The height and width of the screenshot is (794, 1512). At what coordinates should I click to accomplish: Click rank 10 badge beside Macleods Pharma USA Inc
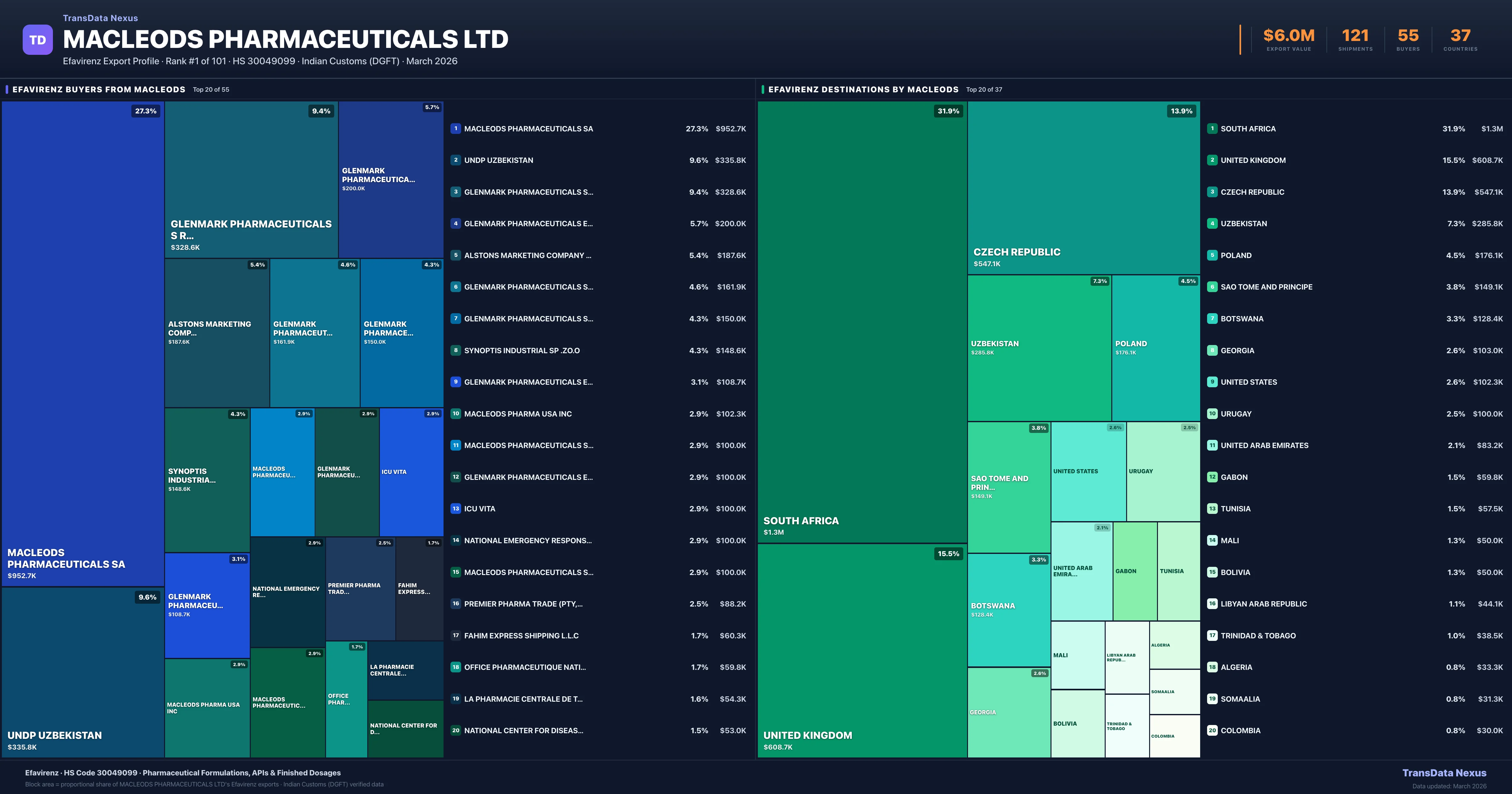pos(455,413)
